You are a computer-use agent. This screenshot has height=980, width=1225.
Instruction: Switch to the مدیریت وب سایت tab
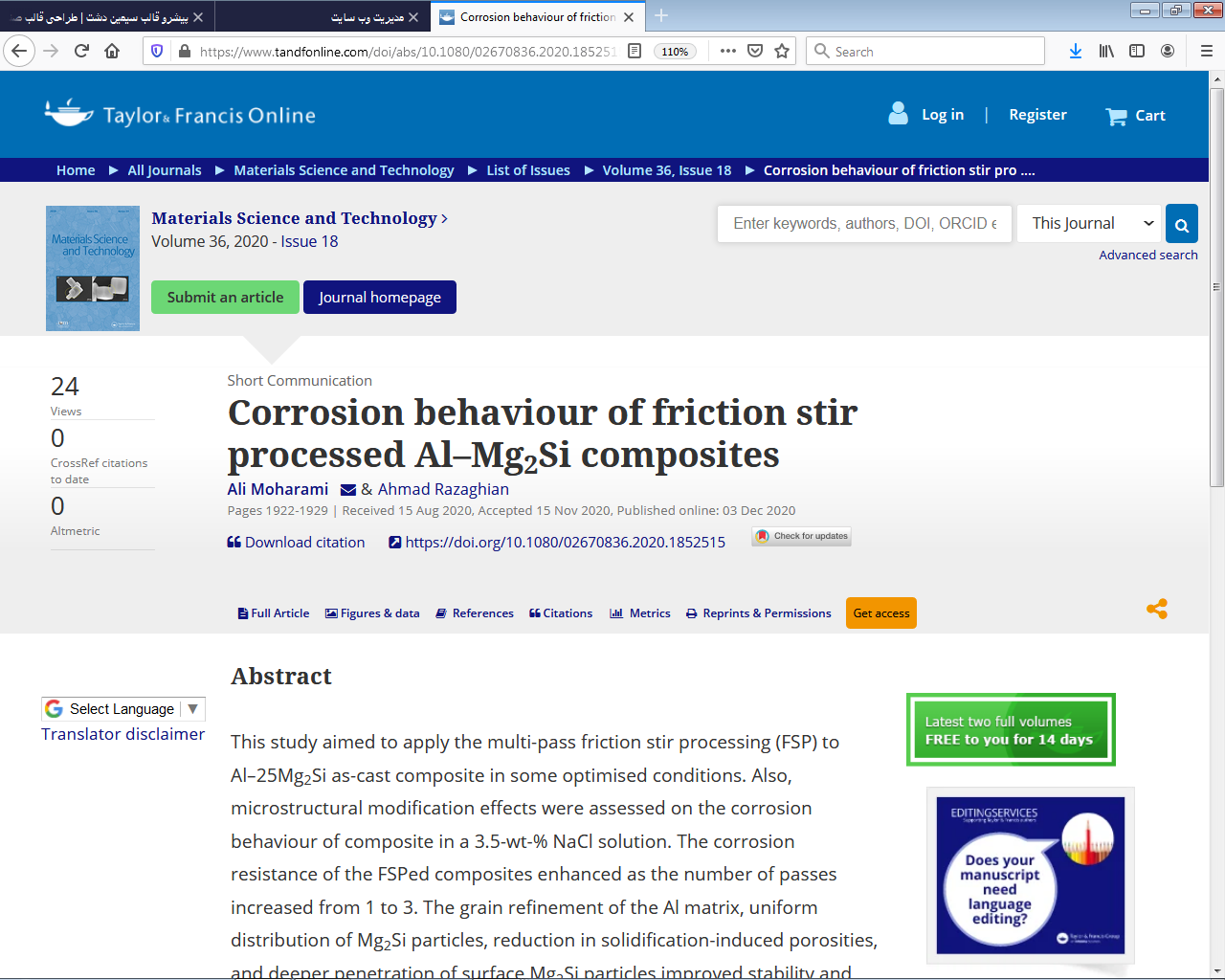coord(367,17)
